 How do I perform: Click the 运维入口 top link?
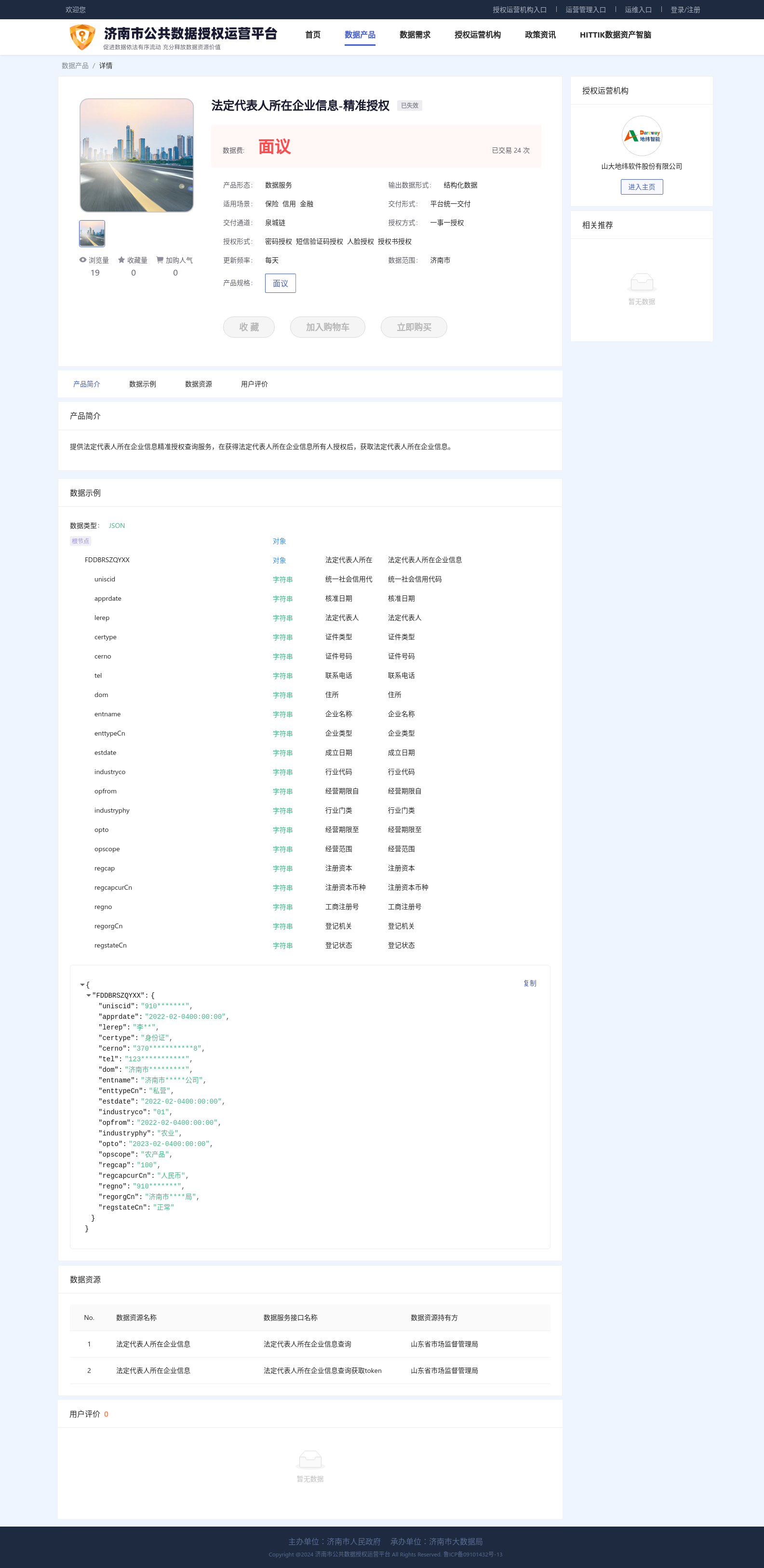[638, 10]
